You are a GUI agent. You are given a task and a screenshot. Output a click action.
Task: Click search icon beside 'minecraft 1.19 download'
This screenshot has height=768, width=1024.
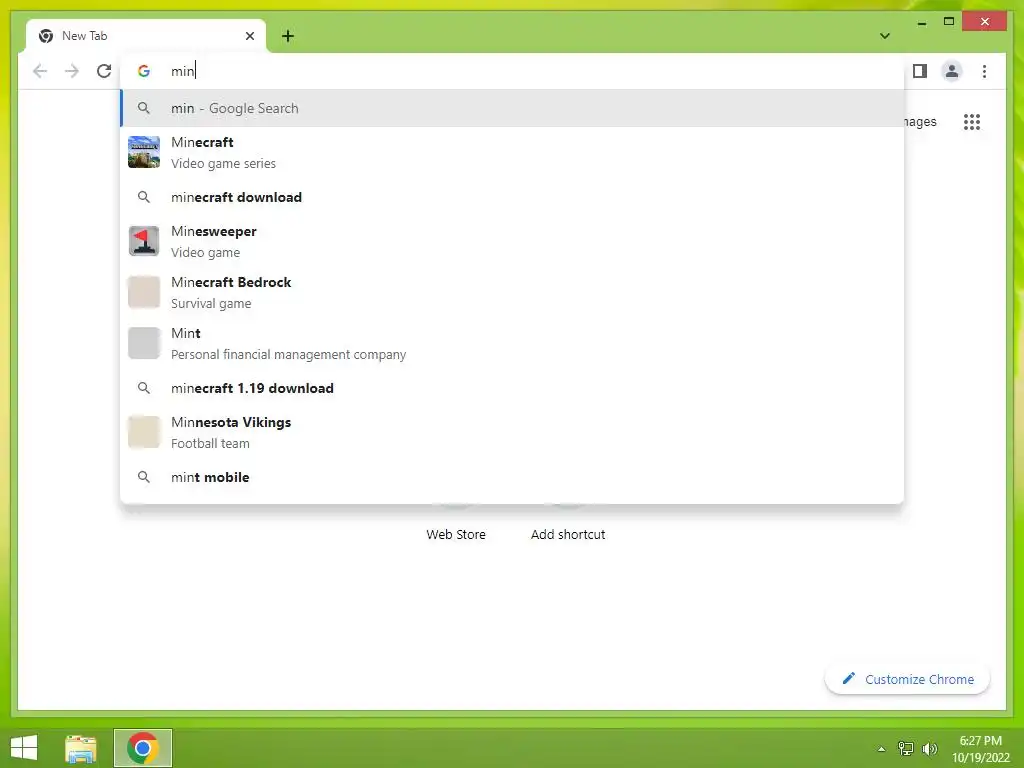point(144,388)
